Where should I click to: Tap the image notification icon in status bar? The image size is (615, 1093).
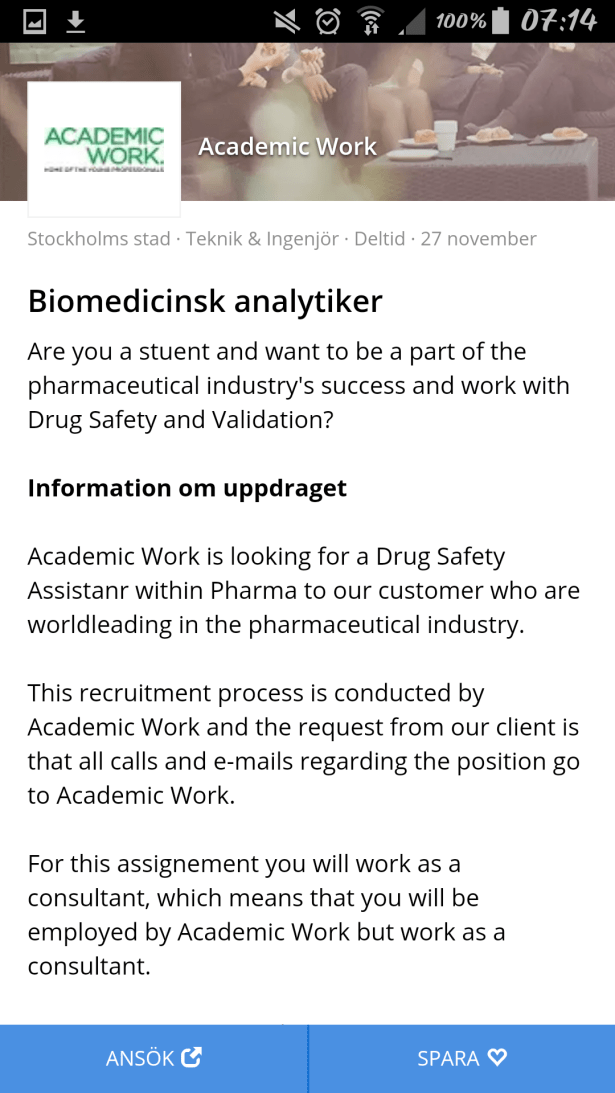click(x=35, y=21)
